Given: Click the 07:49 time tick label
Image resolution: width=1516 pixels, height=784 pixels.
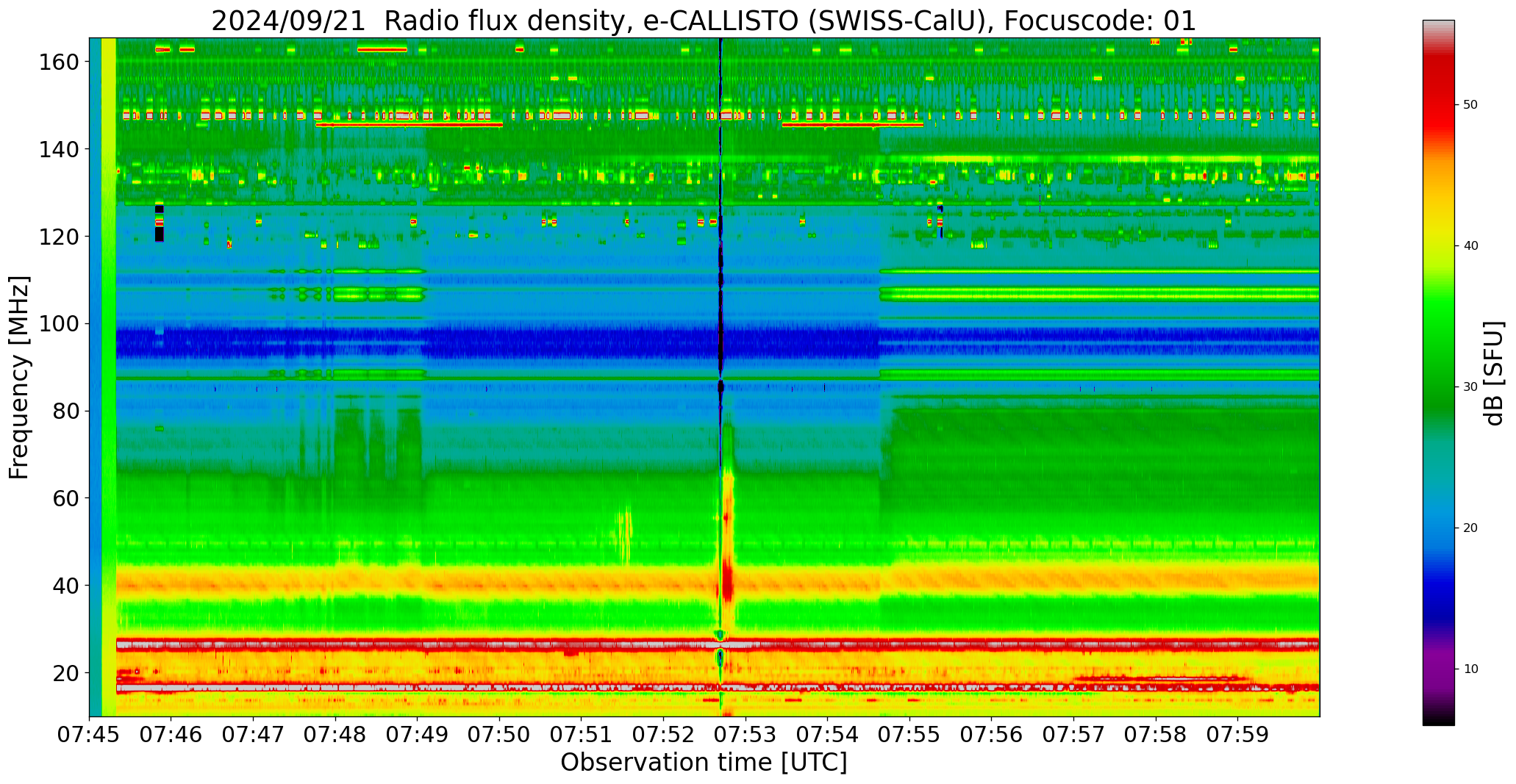Looking at the screenshot, I should pyautogui.click(x=418, y=735).
